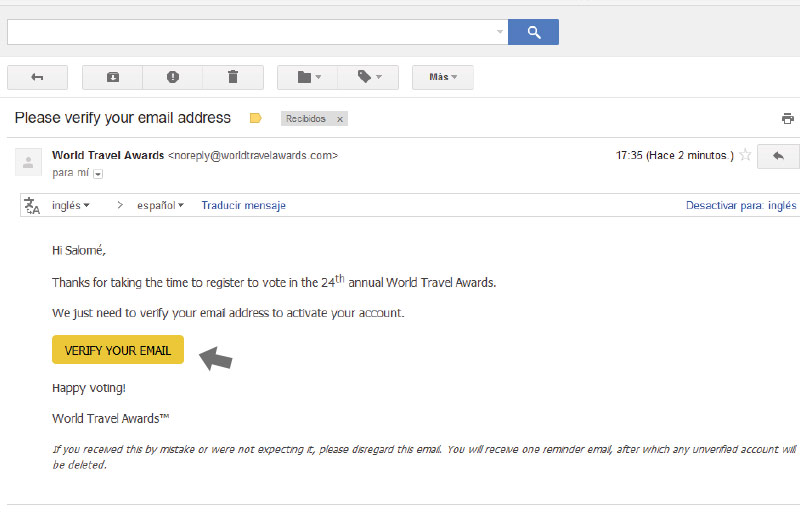Open the Move to folder dropdown
The image size is (800, 513).
(308, 77)
